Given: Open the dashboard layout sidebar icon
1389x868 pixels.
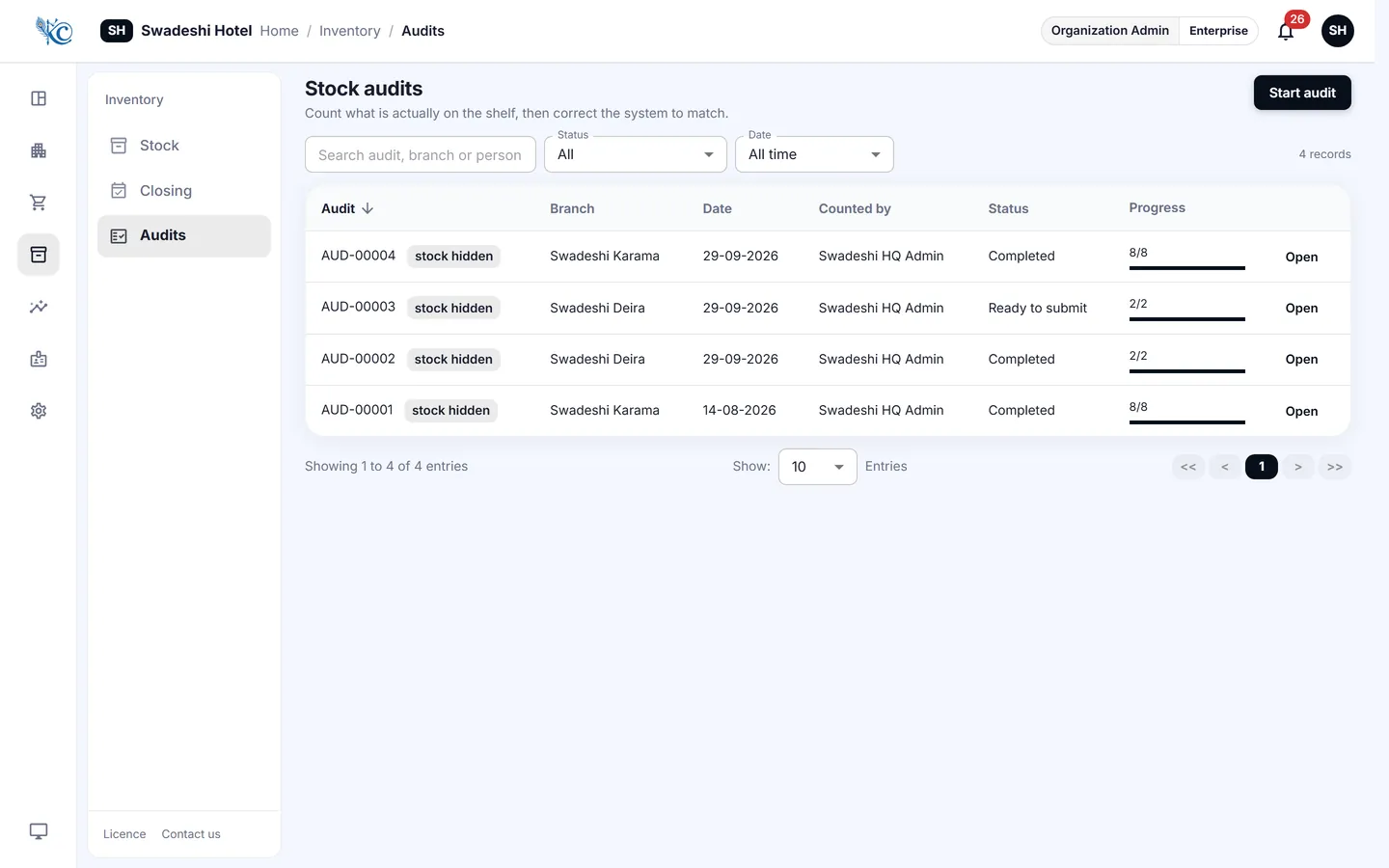Looking at the screenshot, I should click(39, 98).
